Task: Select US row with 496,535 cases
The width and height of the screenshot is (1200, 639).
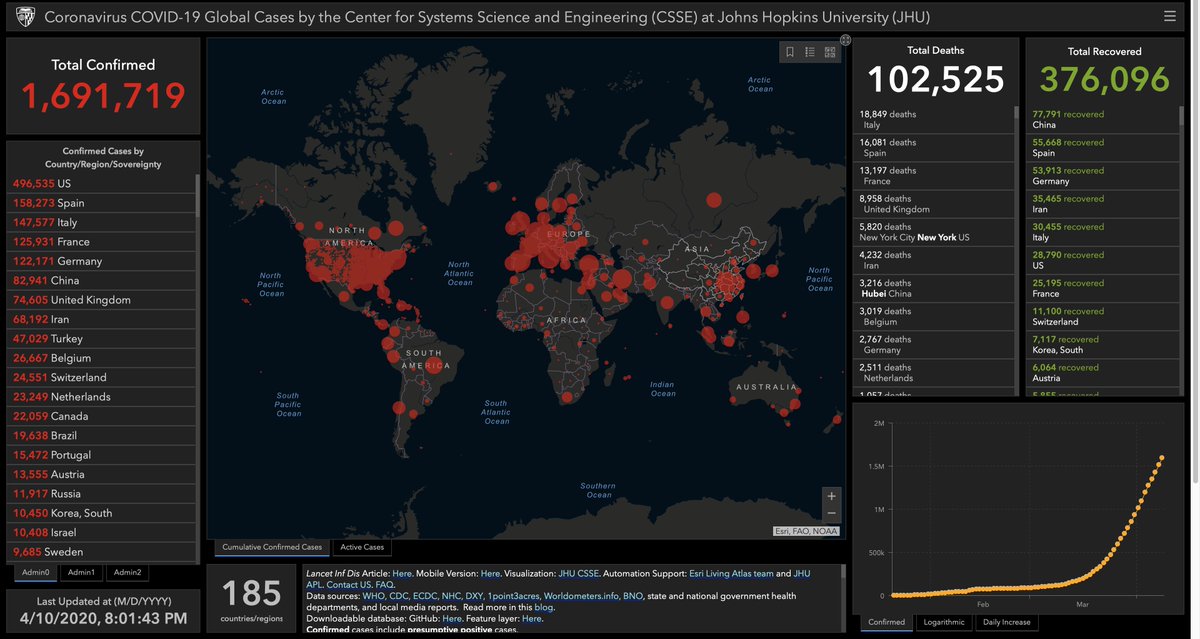Action: (x=102, y=184)
